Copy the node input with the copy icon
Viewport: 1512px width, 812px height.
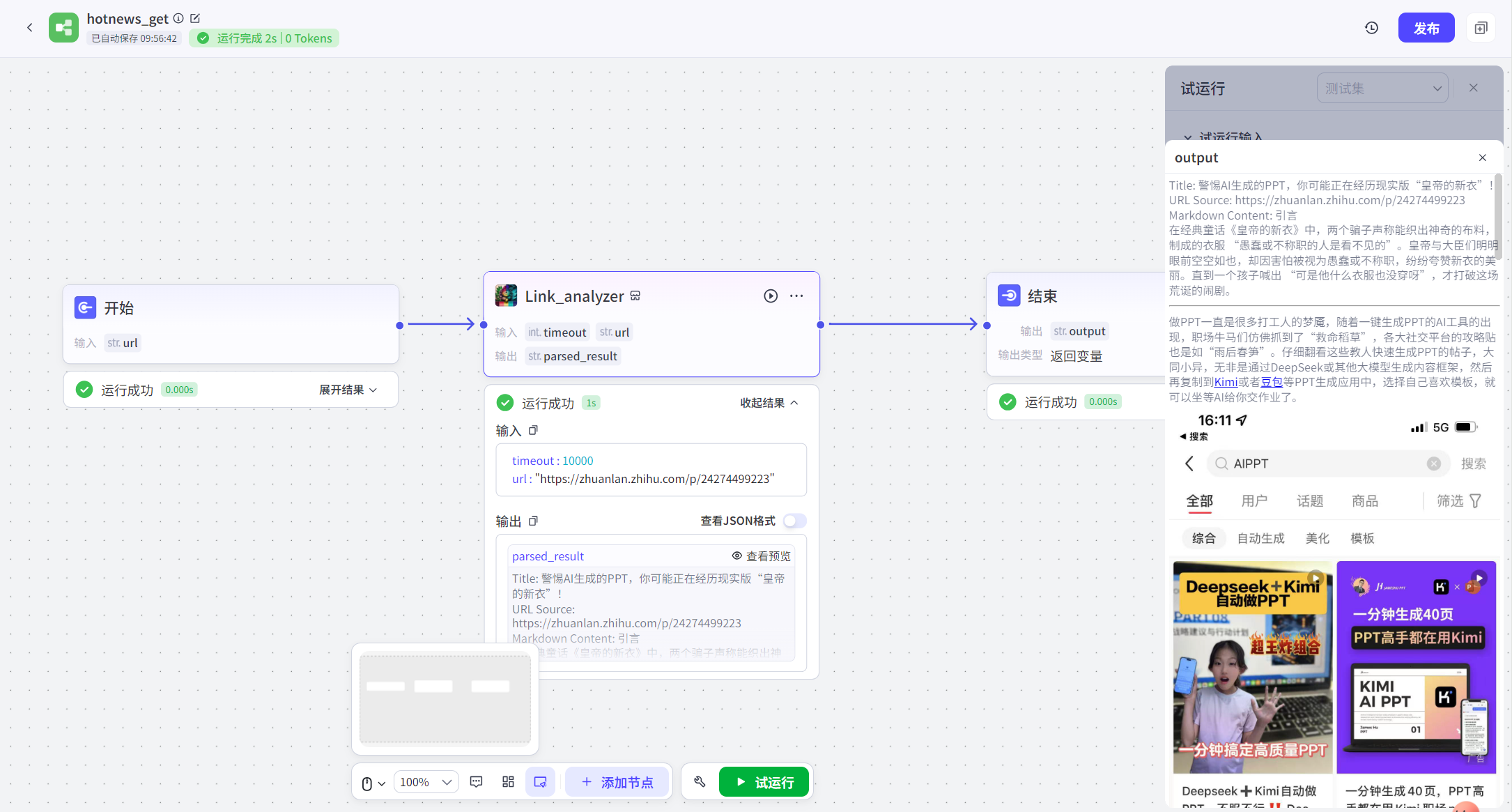(x=533, y=431)
